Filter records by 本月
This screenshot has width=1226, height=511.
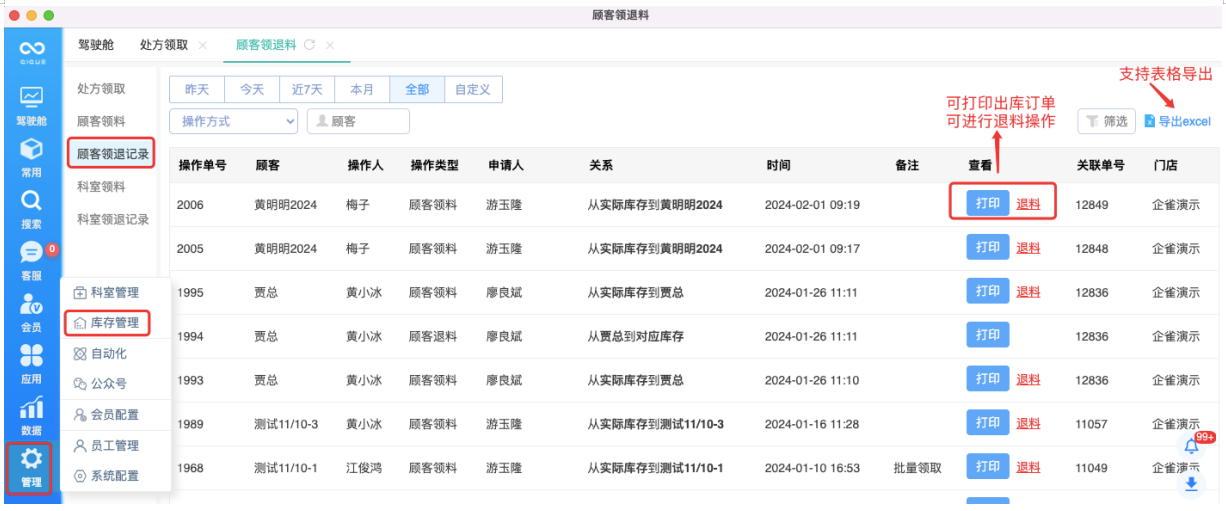362,89
